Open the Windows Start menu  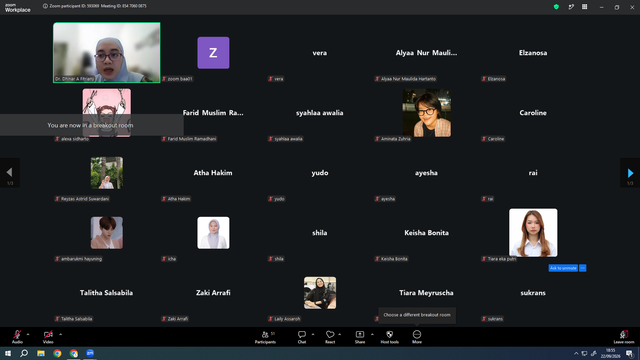(x=8, y=353)
